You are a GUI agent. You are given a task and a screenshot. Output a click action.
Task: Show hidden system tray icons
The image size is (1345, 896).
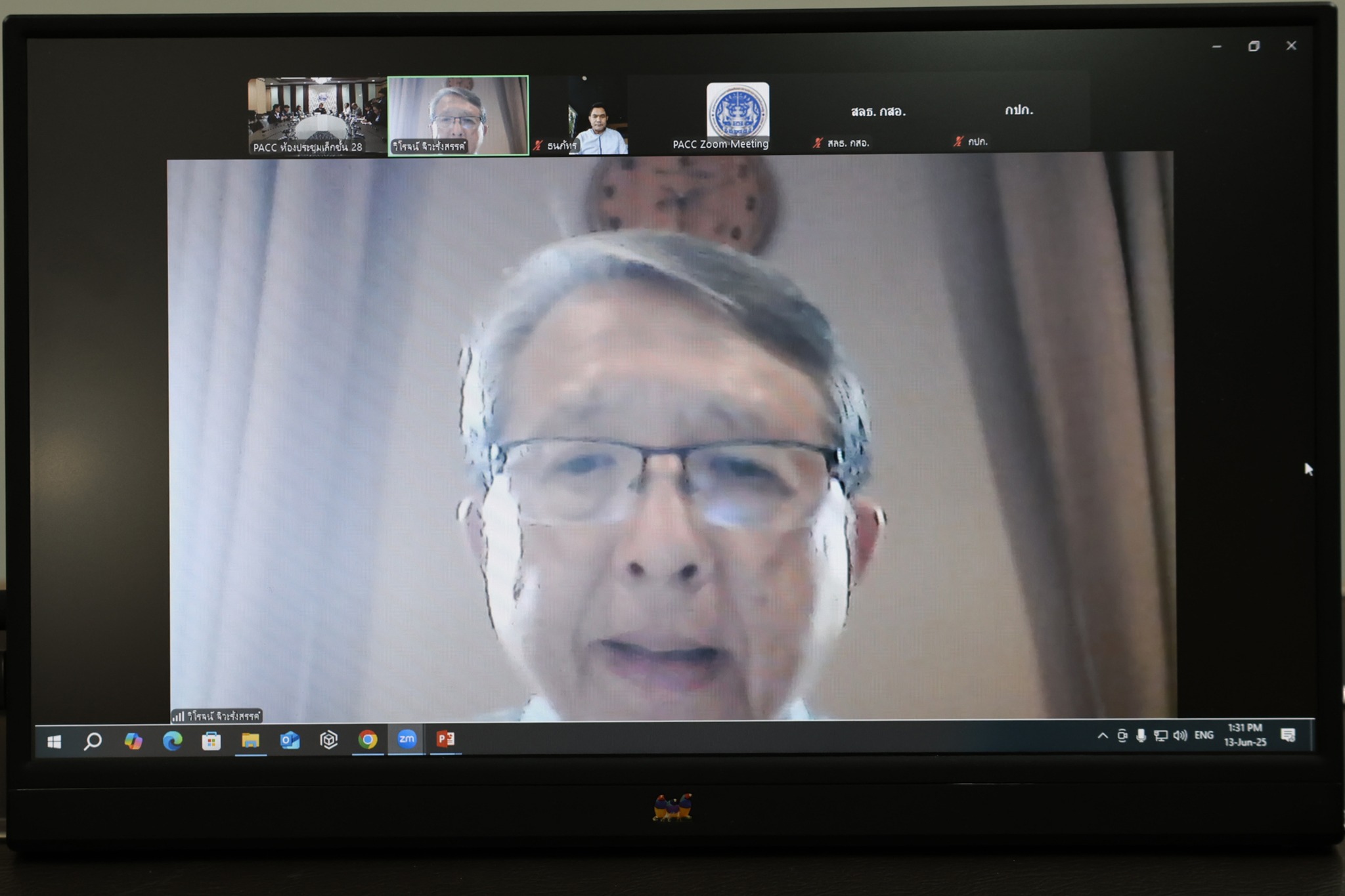tap(1103, 736)
